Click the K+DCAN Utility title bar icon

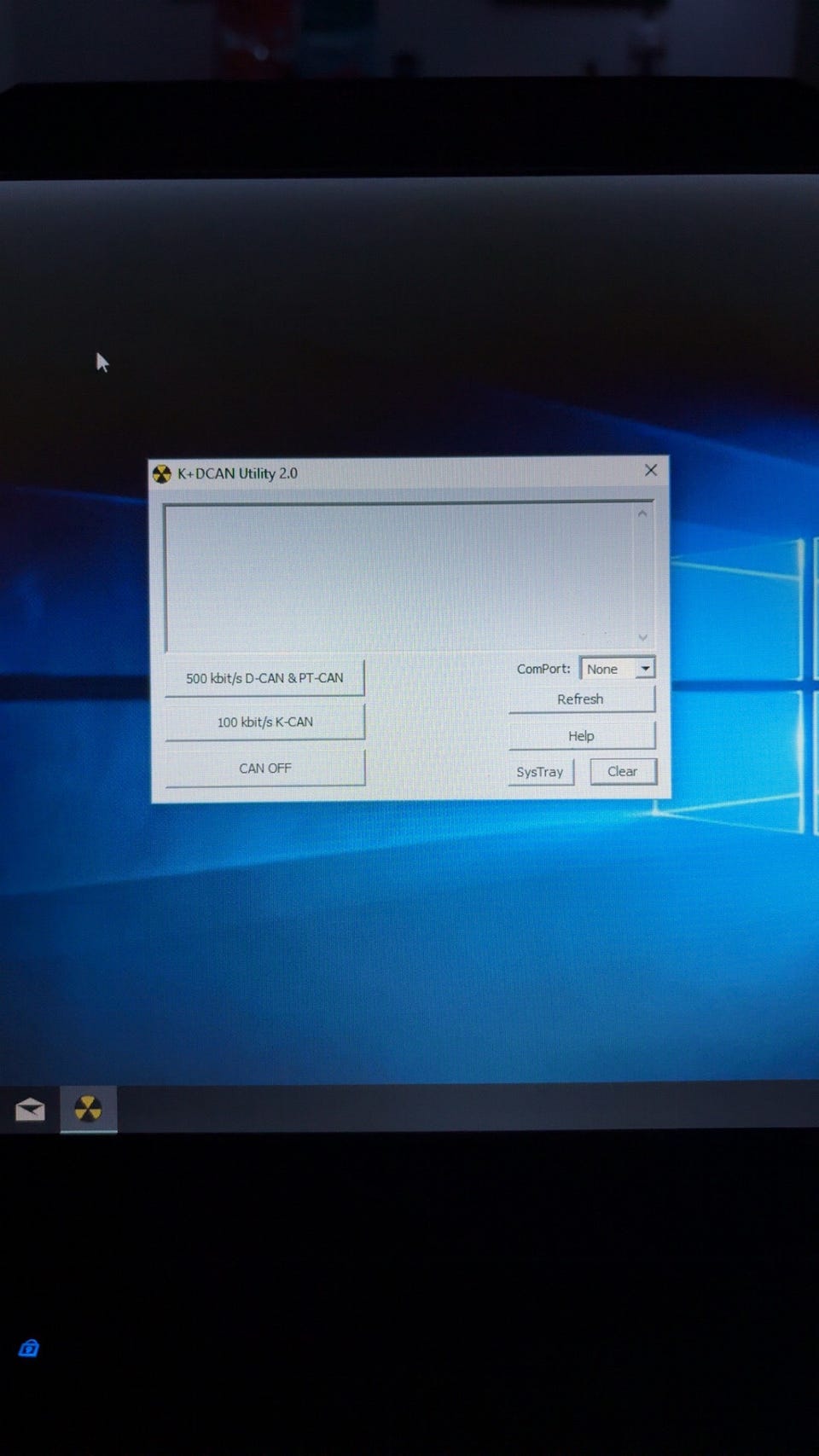162,473
